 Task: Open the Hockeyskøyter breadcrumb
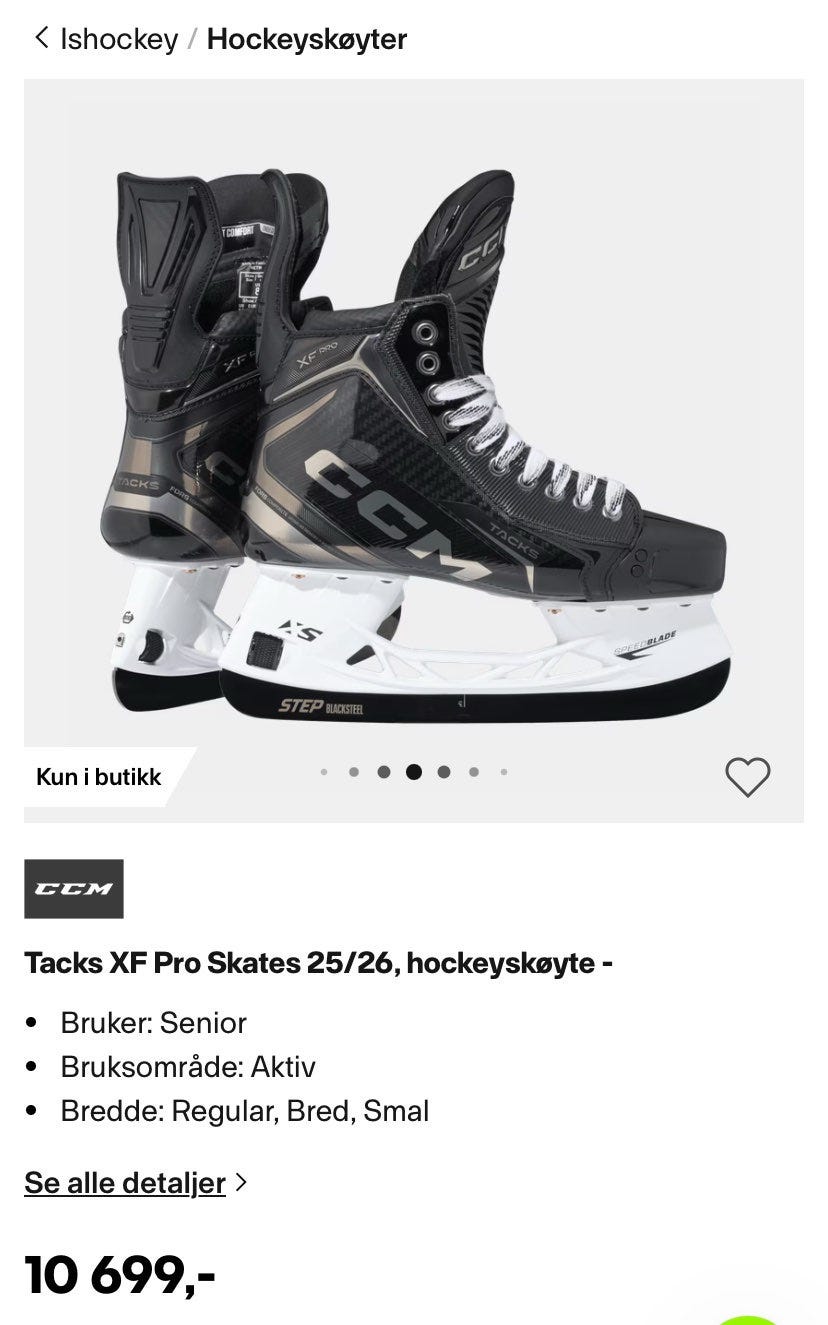307,39
